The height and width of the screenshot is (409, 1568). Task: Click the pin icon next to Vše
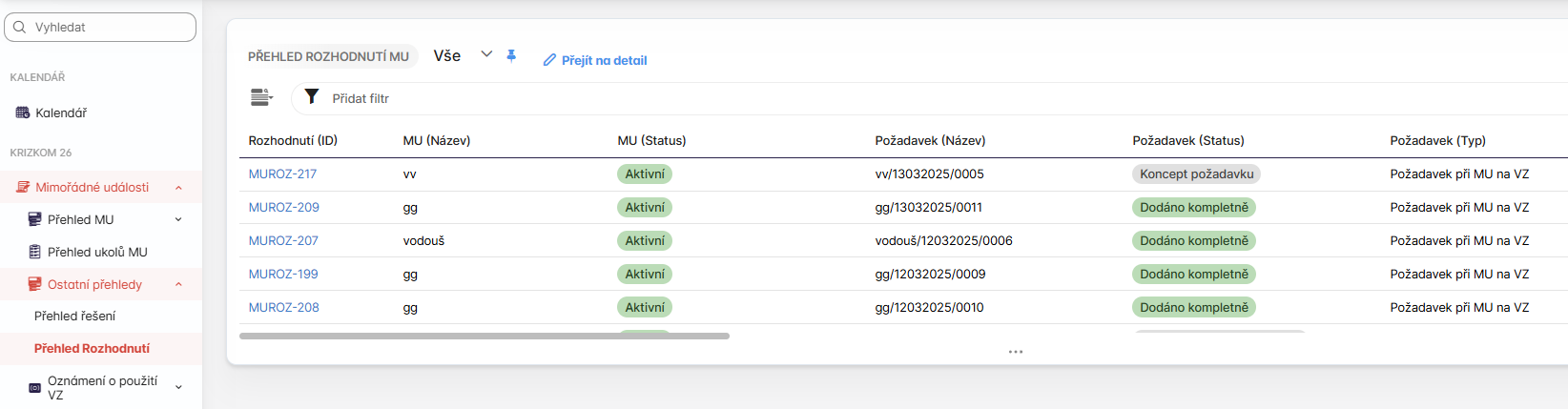(x=511, y=55)
